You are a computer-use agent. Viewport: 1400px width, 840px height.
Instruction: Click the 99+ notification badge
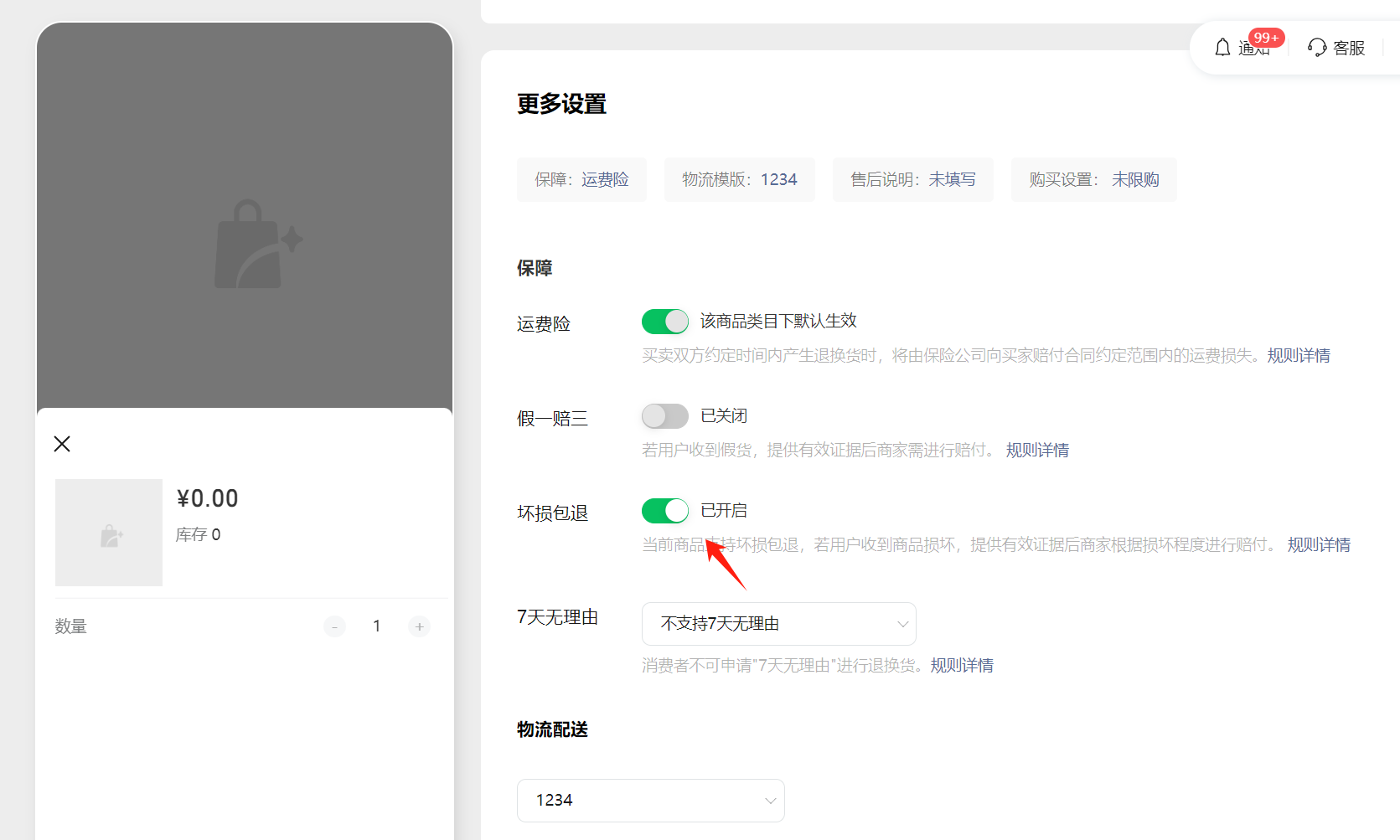tap(1265, 38)
